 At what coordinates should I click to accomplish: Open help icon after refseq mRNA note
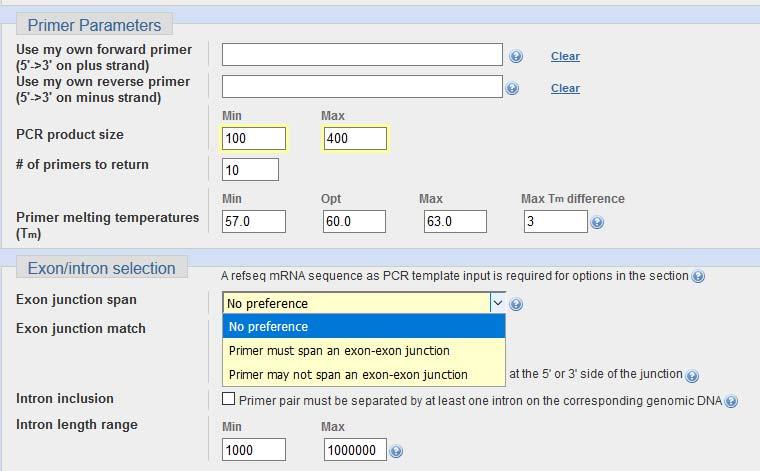pyautogui.click(x=697, y=276)
